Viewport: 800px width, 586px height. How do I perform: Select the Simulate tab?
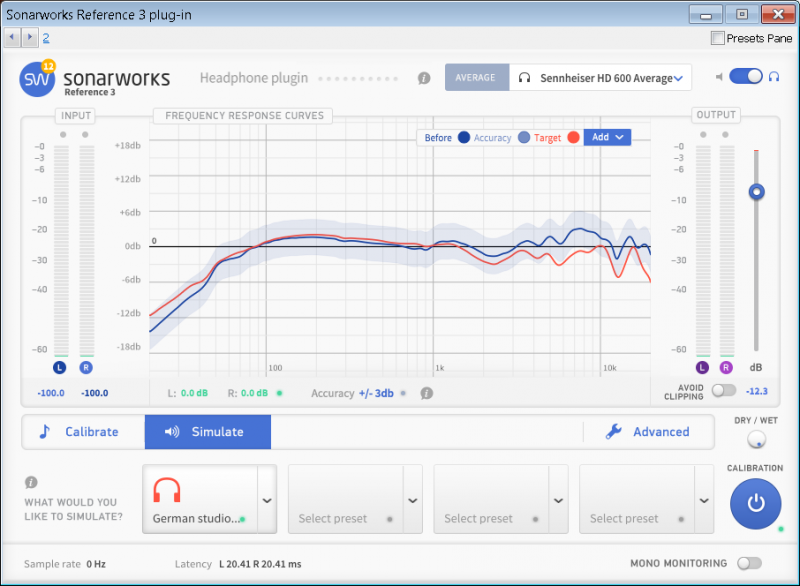pos(207,432)
